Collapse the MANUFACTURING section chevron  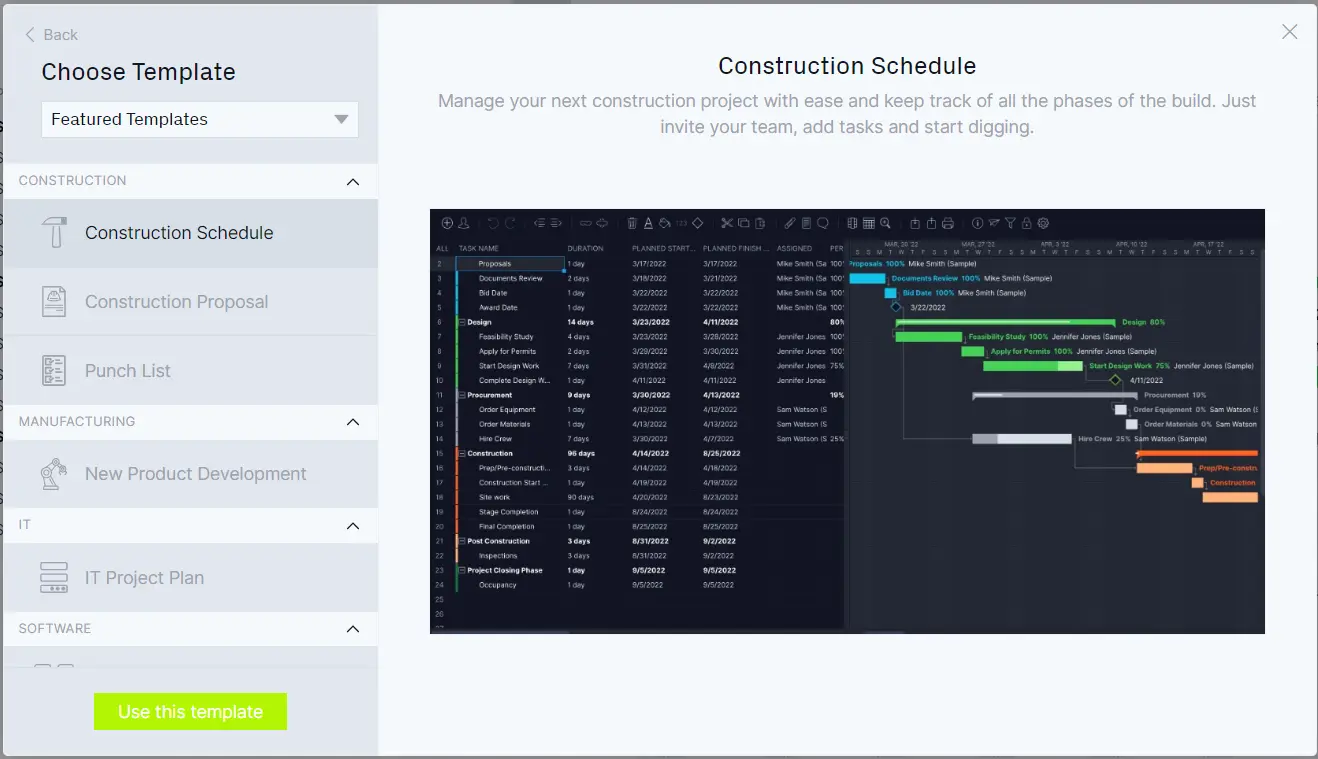point(353,422)
